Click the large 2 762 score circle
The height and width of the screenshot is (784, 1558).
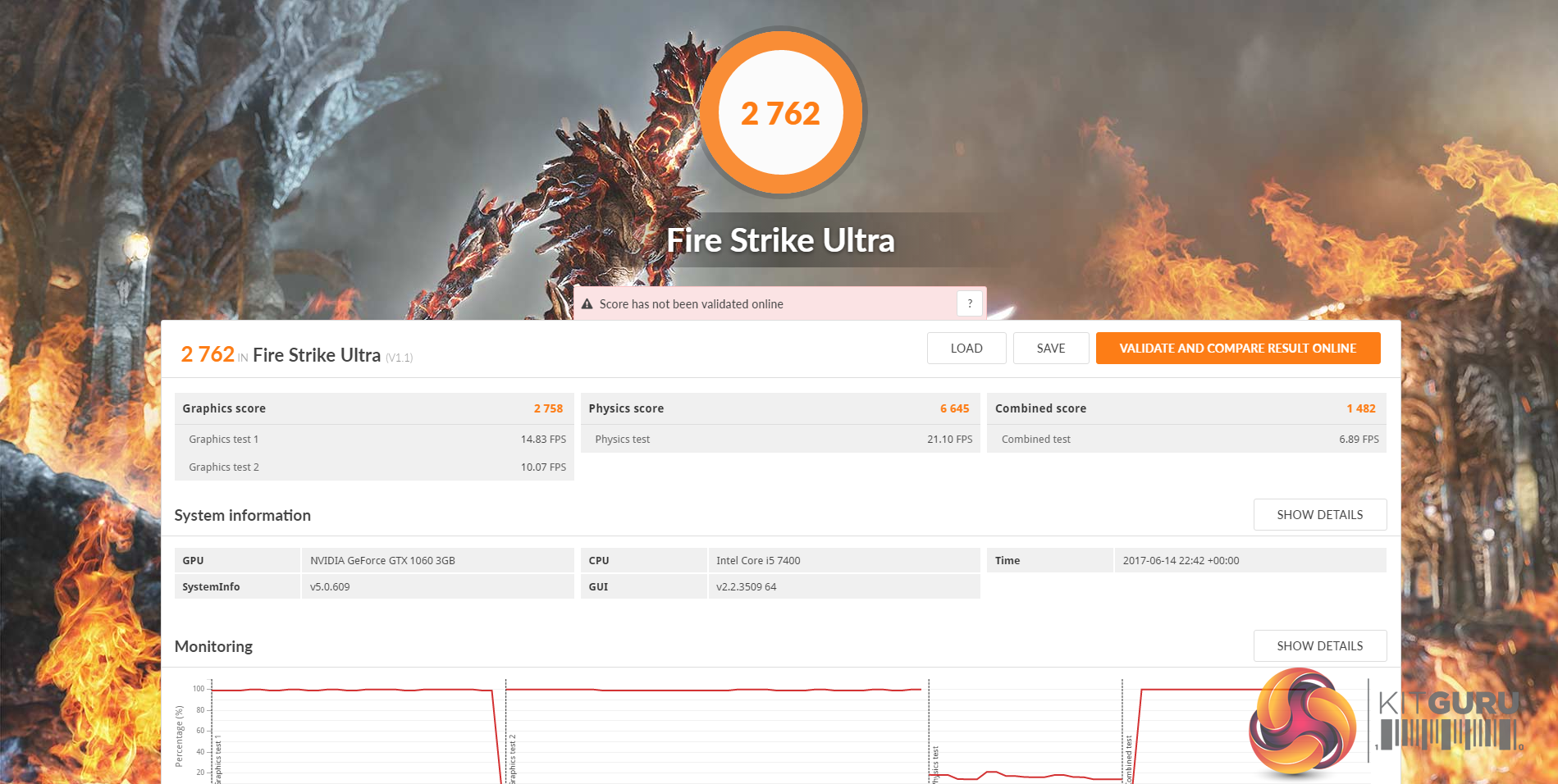pyautogui.click(x=781, y=113)
